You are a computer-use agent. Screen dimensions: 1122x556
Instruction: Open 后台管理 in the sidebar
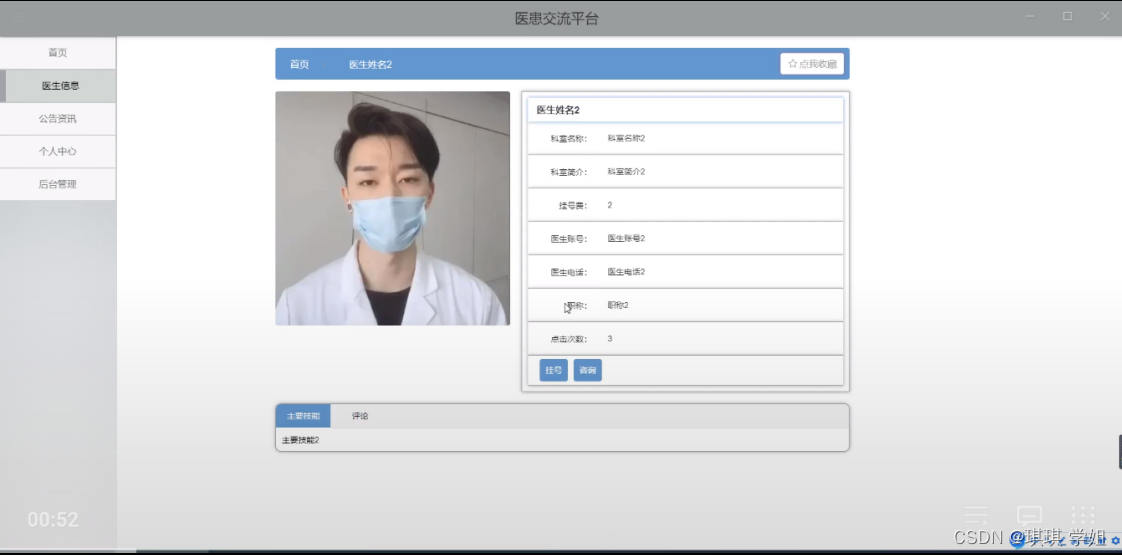click(x=58, y=184)
